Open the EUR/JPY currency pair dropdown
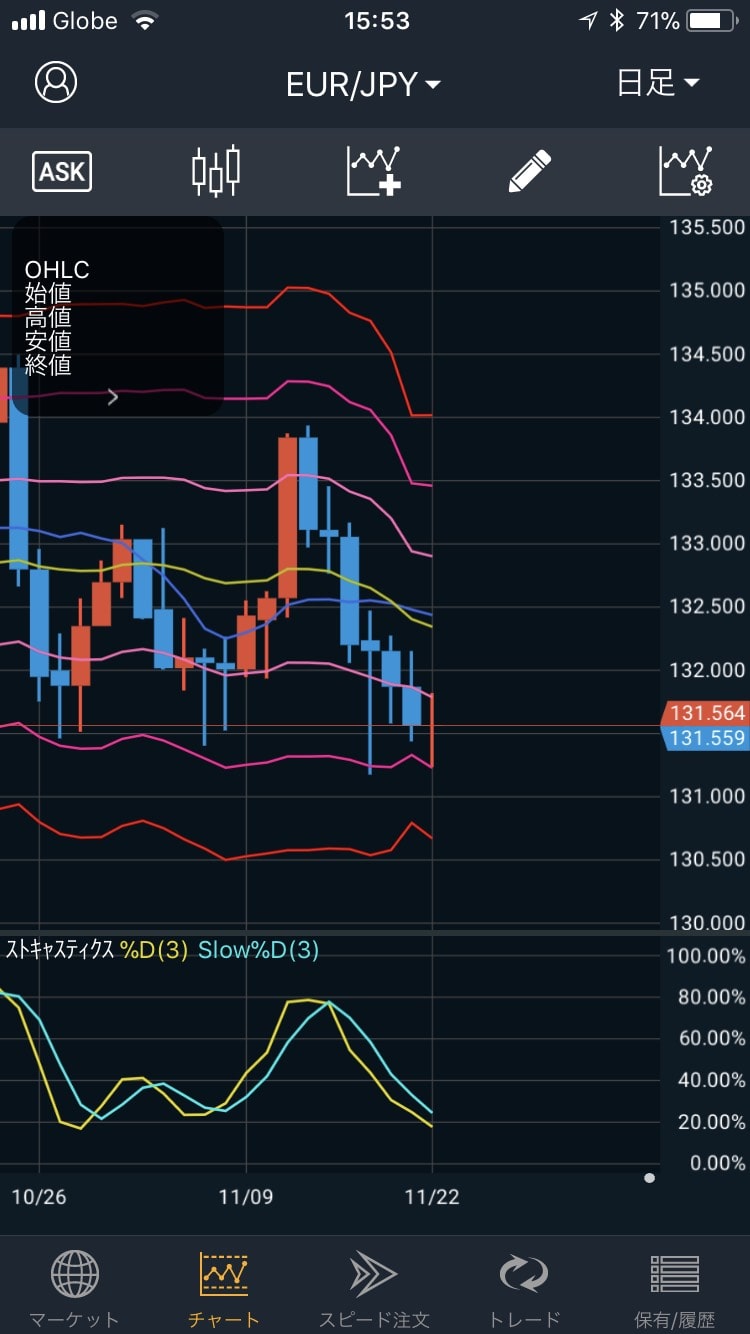750x1334 pixels. pos(363,84)
